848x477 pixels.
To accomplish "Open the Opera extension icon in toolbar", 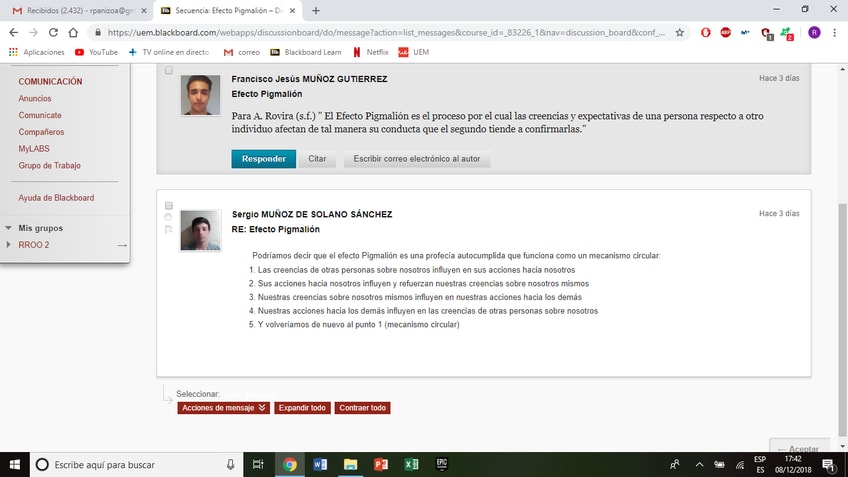I will (x=706, y=32).
